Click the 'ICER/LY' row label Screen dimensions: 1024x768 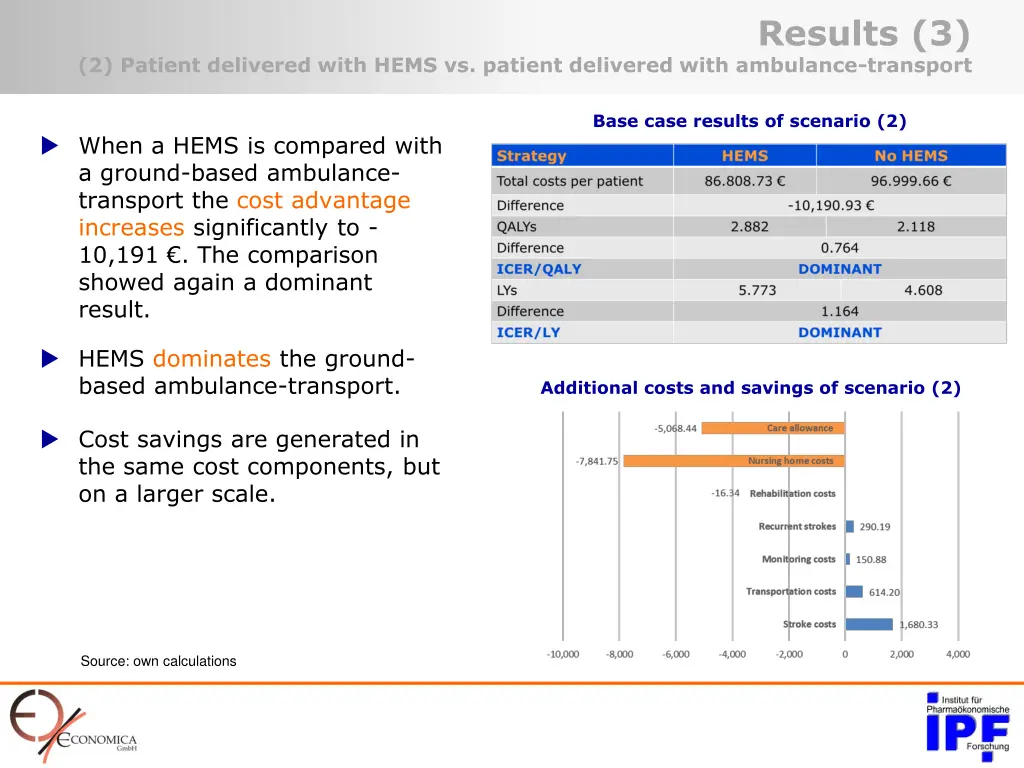tap(528, 332)
